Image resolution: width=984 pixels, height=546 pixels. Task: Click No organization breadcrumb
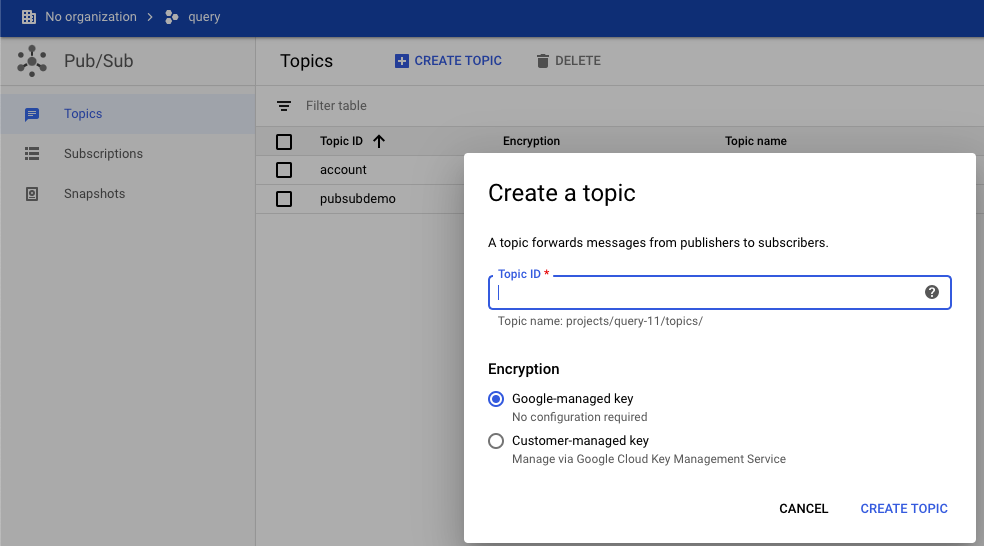(x=90, y=17)
